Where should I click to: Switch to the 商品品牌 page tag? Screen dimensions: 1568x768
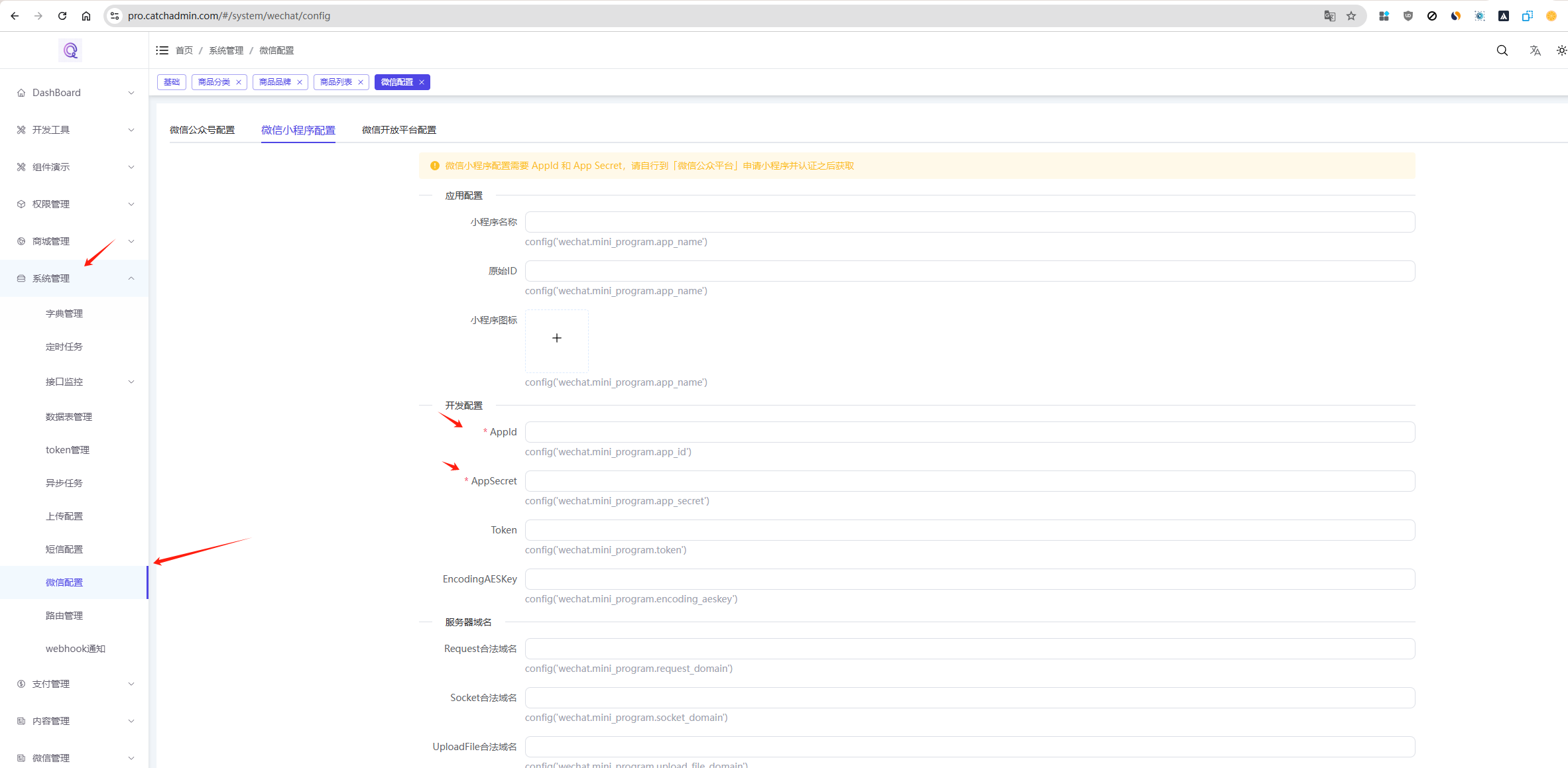point(275,82)
